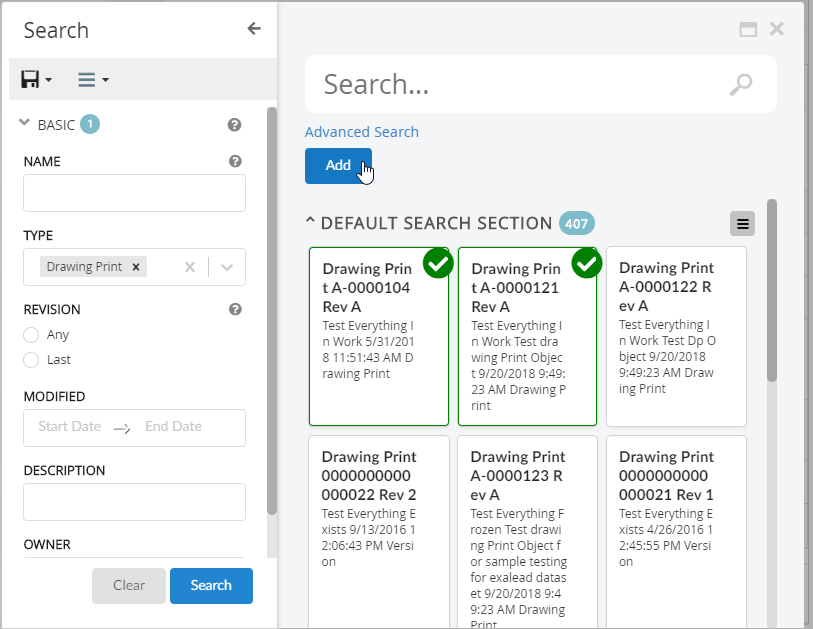Viewport: 813px width, 629px height.
Task: Select the Any revision radio button
Action: (x=31, y=335)
